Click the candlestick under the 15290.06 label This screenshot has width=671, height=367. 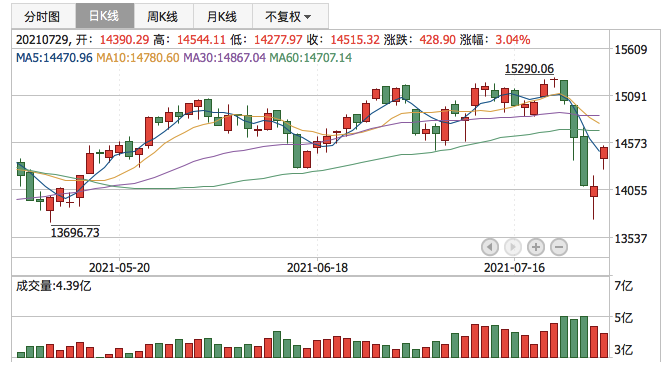tap(554, 80)
